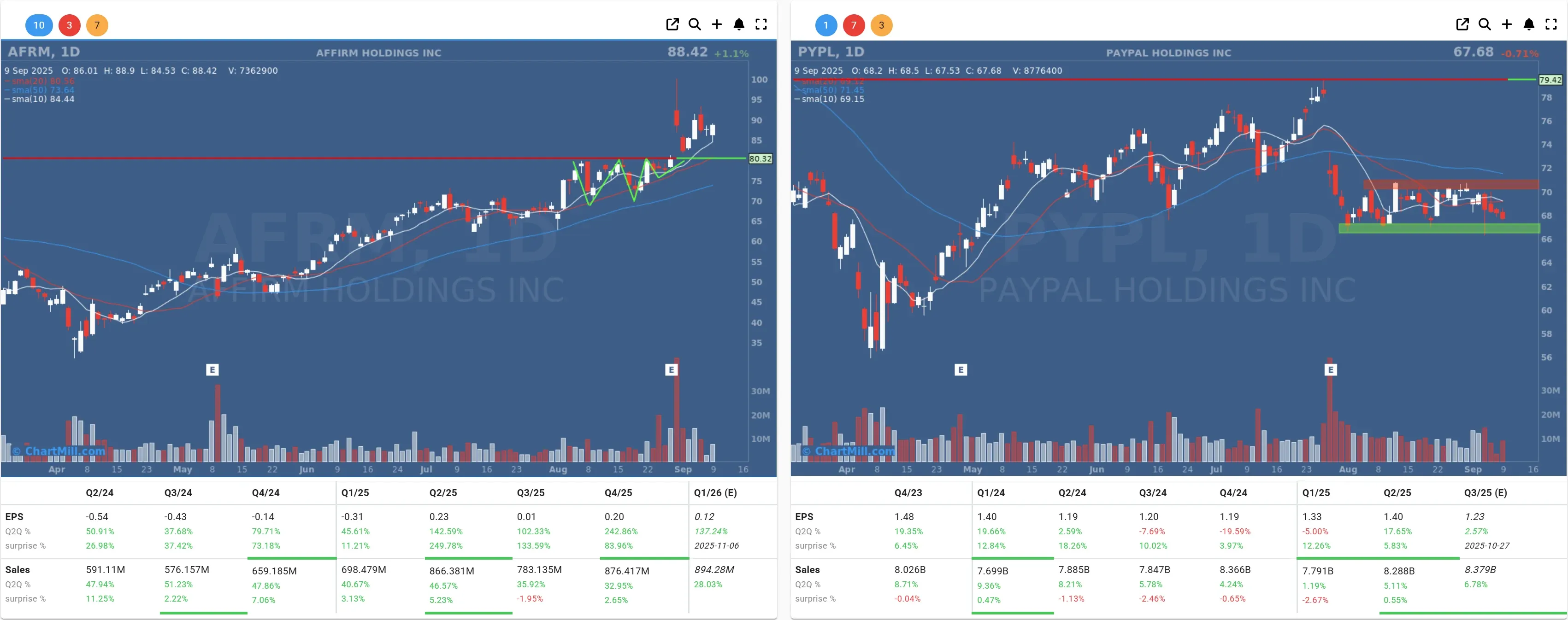1568x620 pixels.
Task: Click AFRM sma(10) 84.44 legend
Action: tap(40, 99)
